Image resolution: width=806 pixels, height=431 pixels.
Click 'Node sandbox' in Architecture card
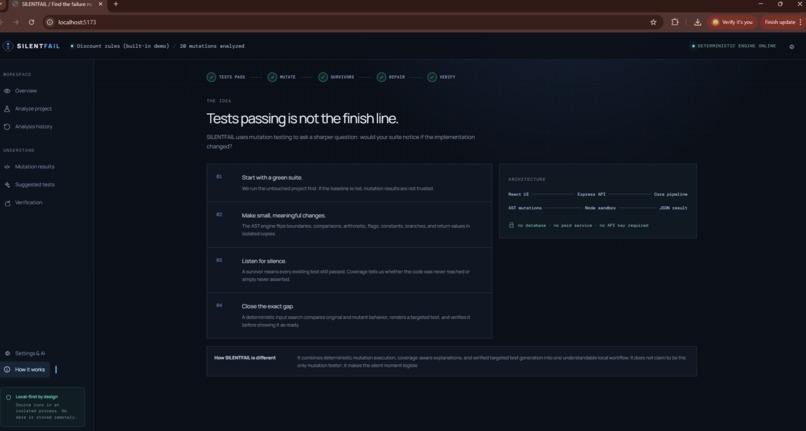[600, 208]
